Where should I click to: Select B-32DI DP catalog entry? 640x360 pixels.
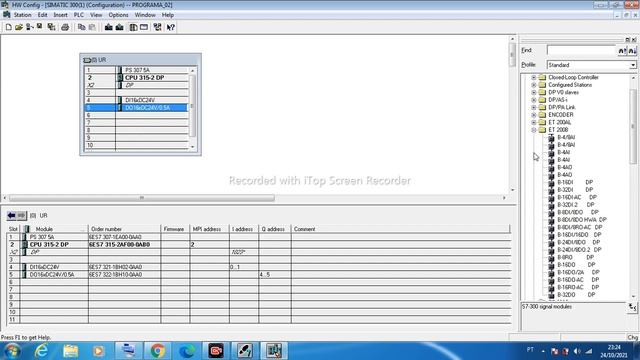[x=576, y=190]
